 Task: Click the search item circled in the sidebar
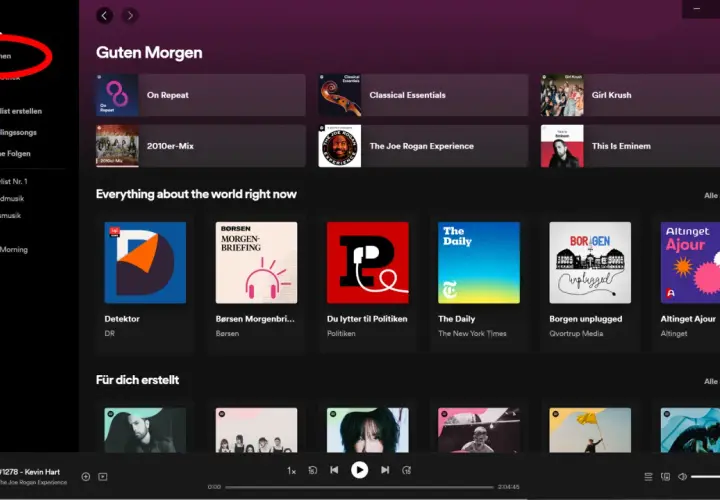coord(6,56)
